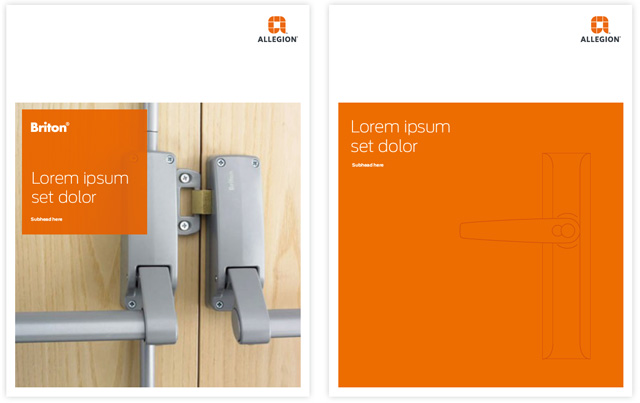Click the ALLEGION wordmark on the left page
Image resolution: width=640 pixels, height=403 pixels.
coord(278,39)
